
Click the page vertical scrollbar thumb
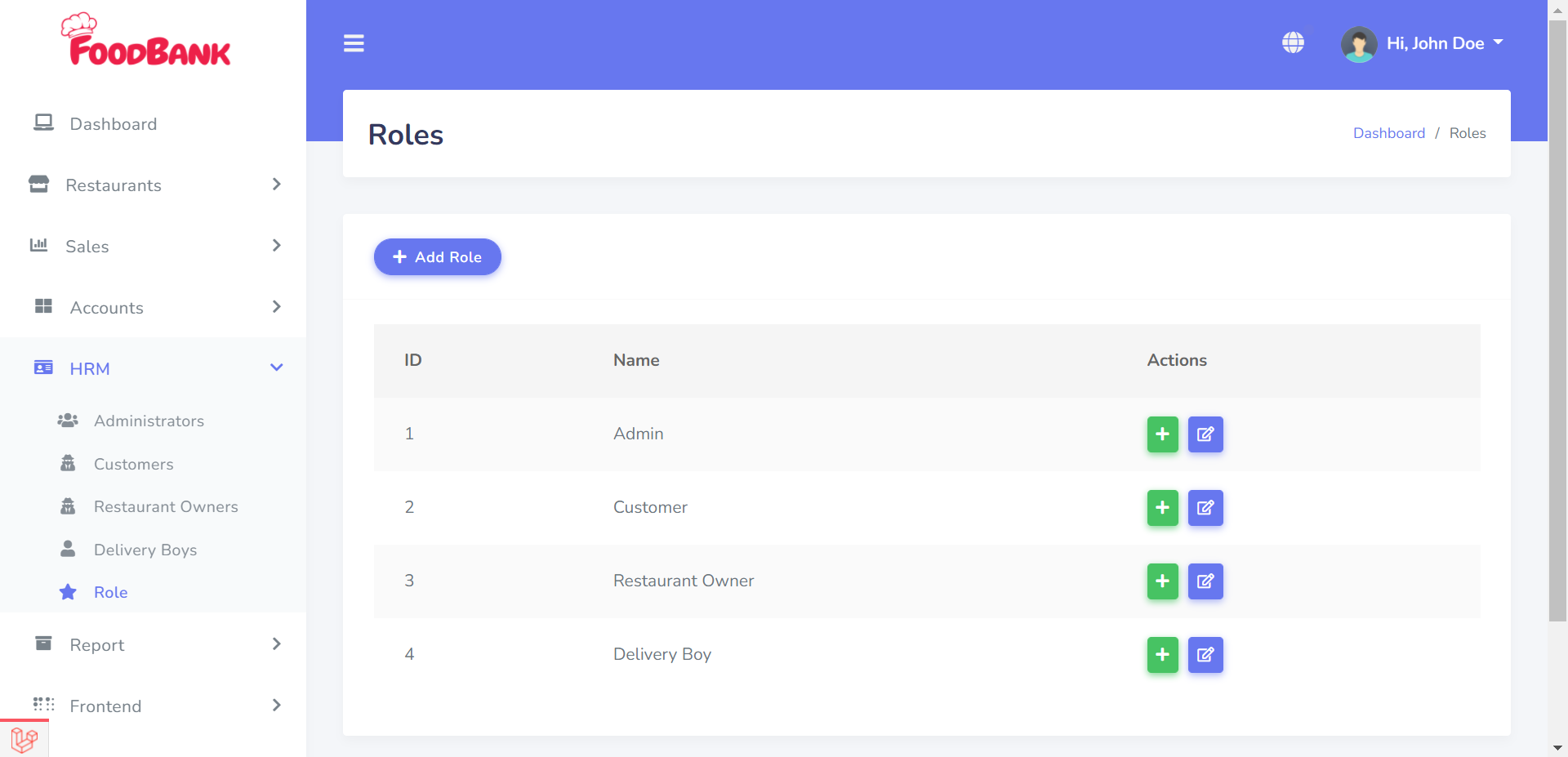coord(1558,322)
